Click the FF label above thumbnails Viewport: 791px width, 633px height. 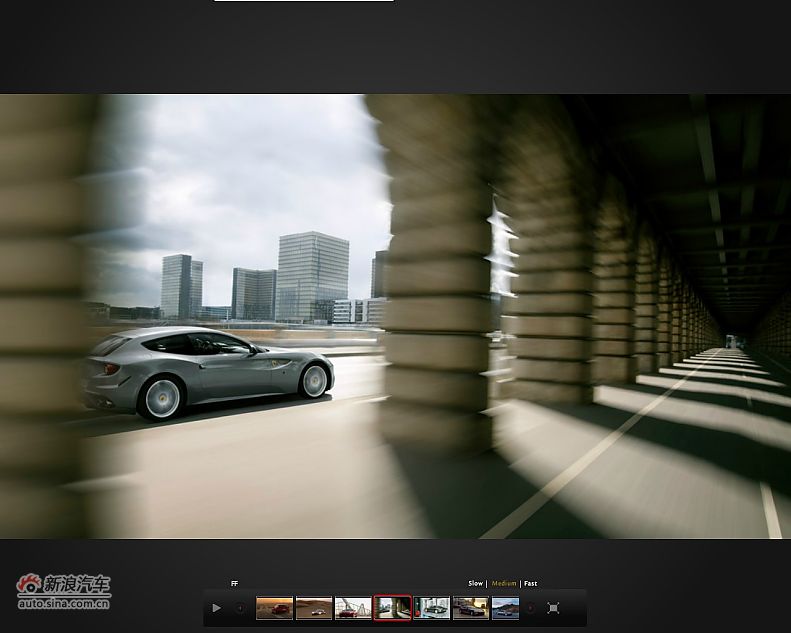tap(235, 583)
